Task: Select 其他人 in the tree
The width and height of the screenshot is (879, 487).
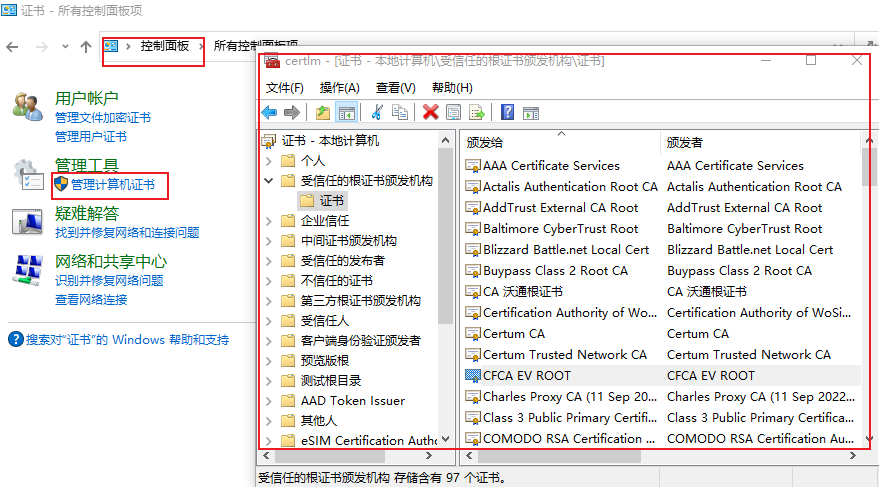Action: [318, 421]
